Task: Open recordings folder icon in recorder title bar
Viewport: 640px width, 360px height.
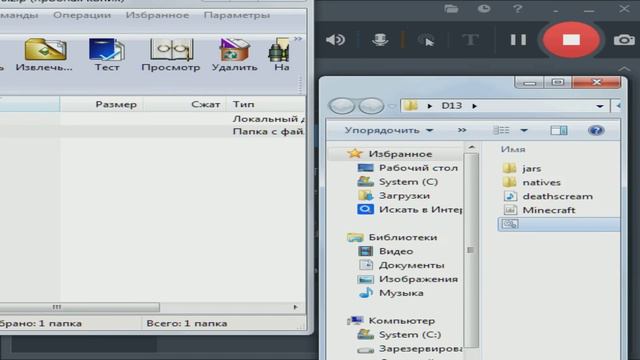Action: click(x=451, y=9)
